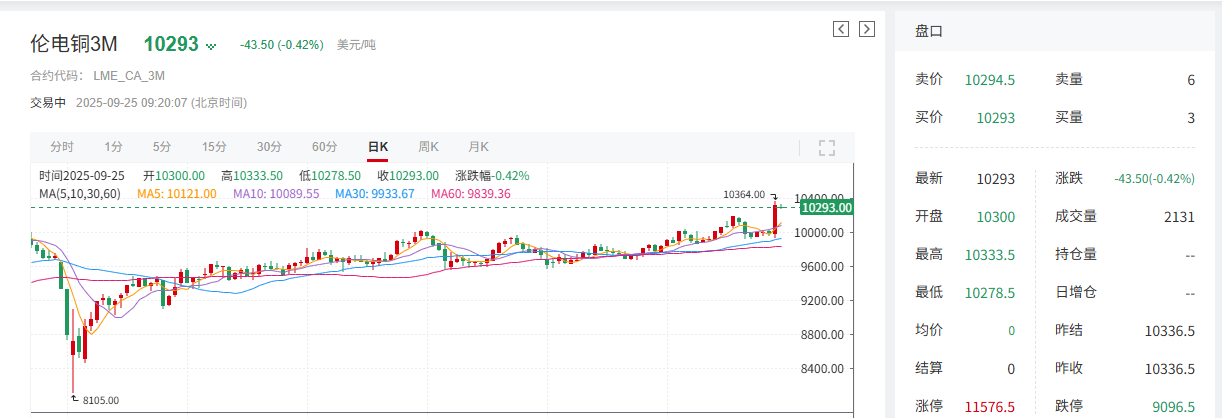Open the 月K monthly chart tab
This screenshot has height=418, width=1222.
[x=478, y=147]
